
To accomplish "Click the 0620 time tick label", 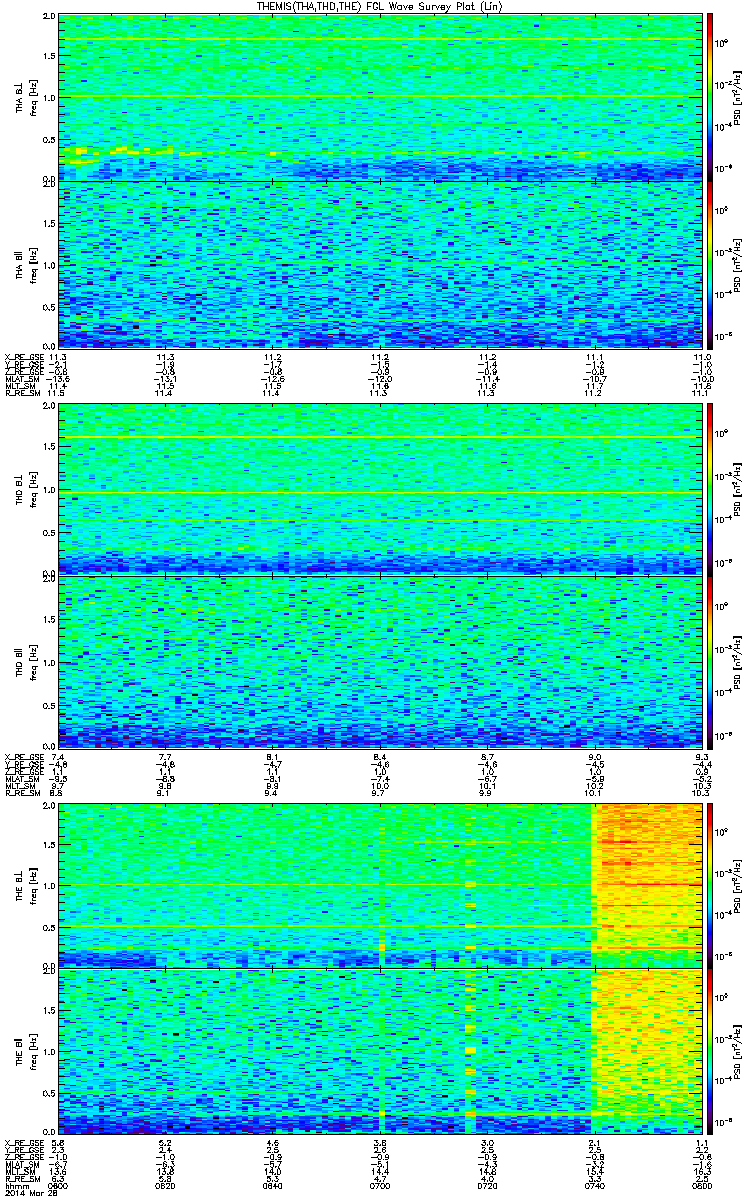I will pyautogui.click(x=165, y=1186).
